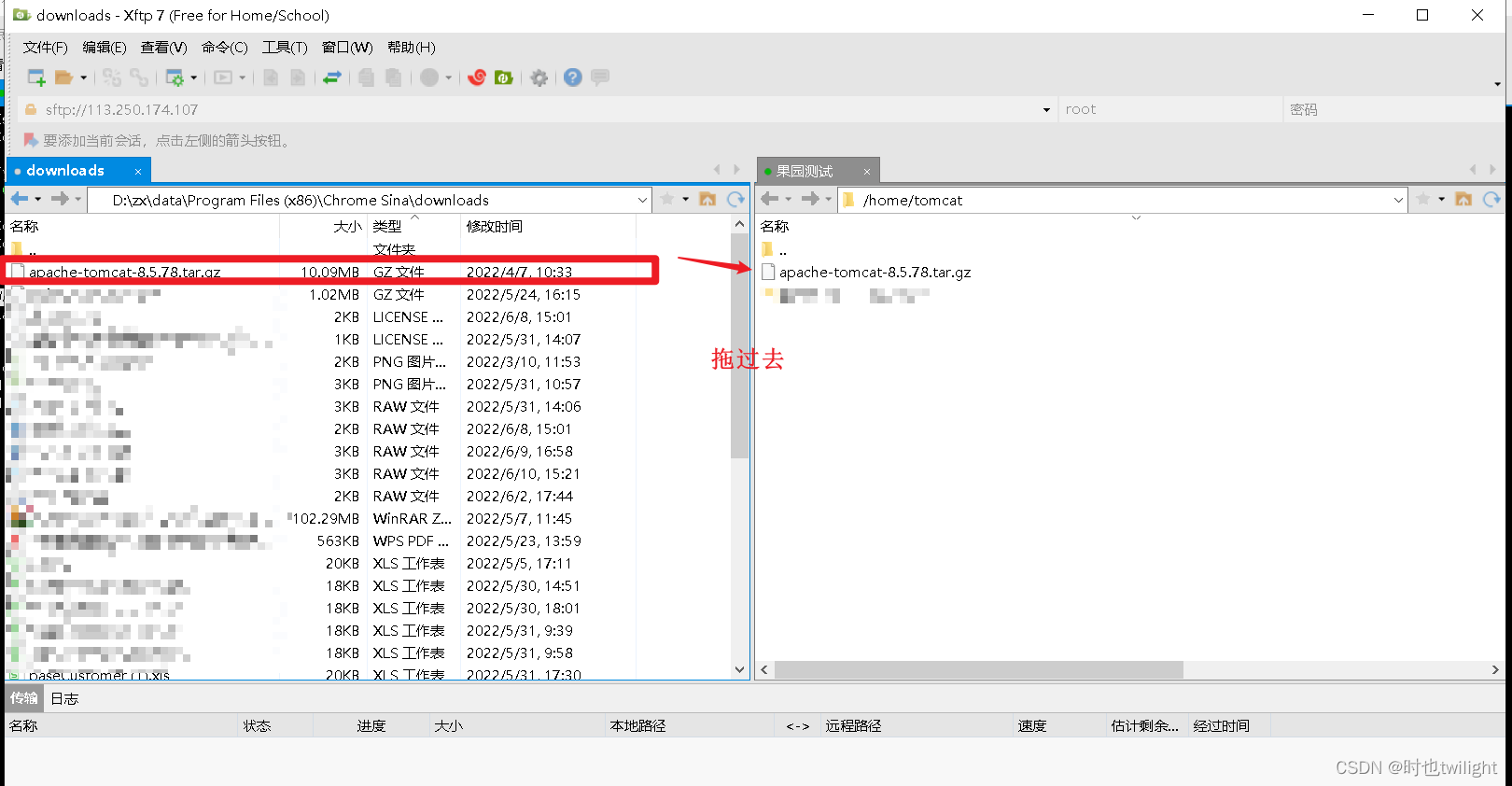Go forward in local pane
The height and width of the screenshot is (786, 1512).
[x=61, y=199]
